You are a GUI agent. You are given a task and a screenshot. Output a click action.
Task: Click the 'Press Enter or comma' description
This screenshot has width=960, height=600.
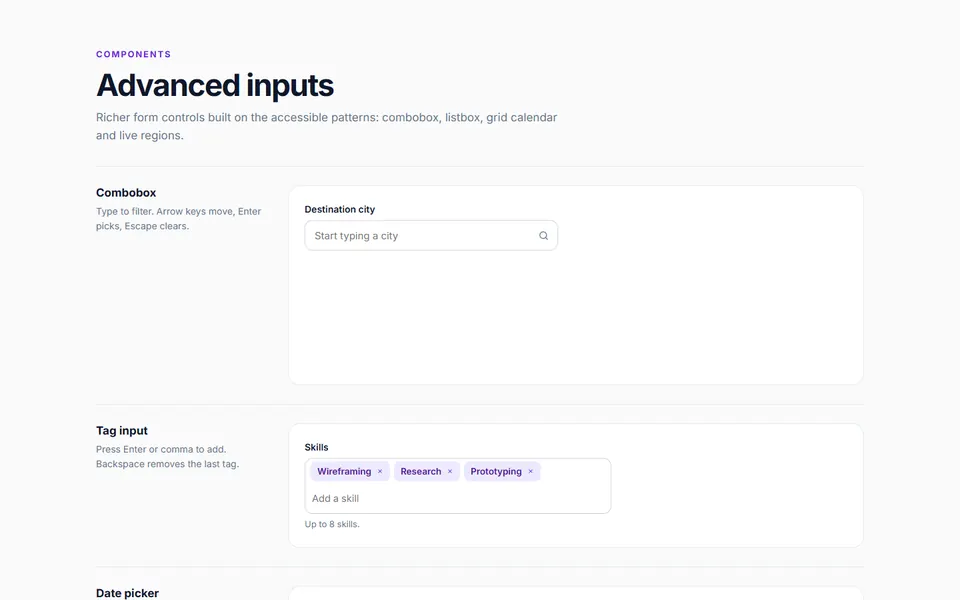point(168,457)
